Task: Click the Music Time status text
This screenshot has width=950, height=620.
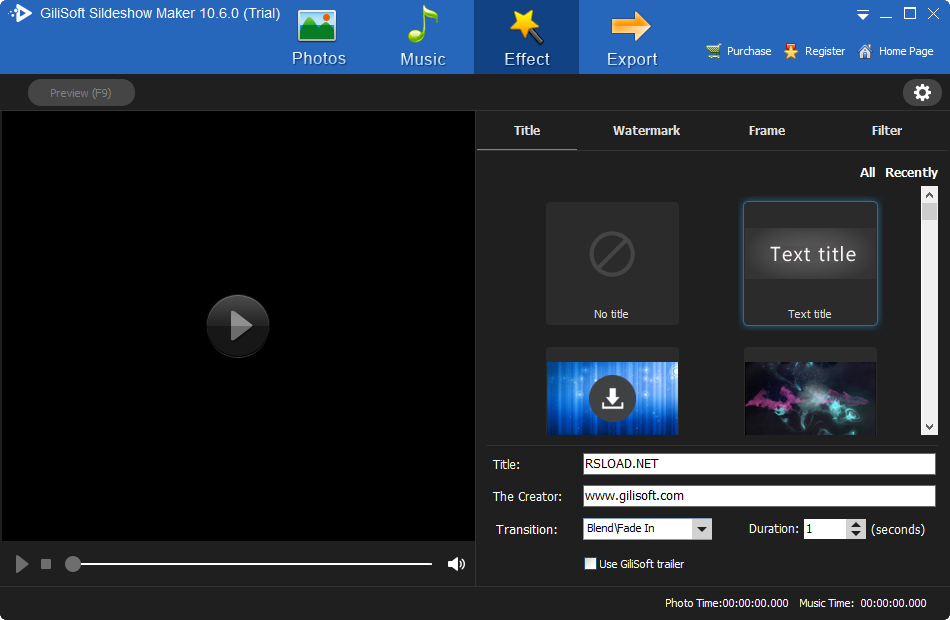Action: pyautogui.click(x=863, y=603)
